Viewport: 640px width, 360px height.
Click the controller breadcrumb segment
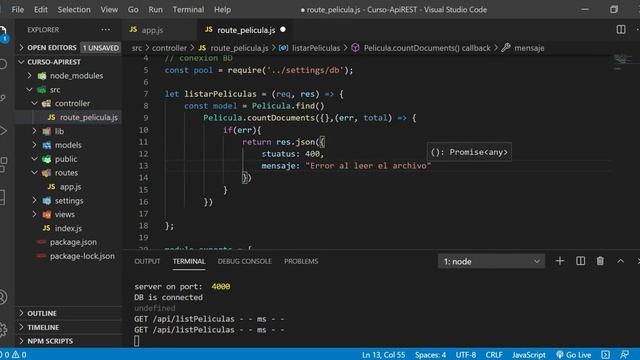pos(169,48)
